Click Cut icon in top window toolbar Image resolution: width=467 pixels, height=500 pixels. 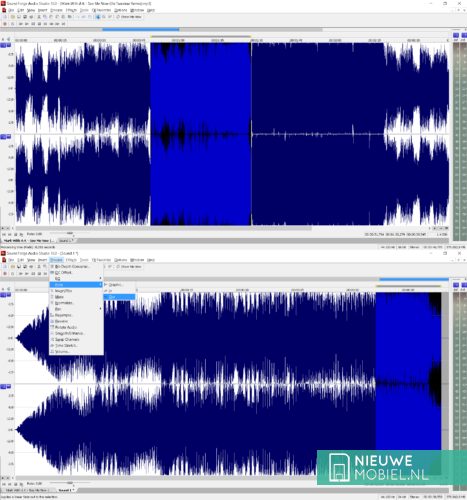click(39, 17)
